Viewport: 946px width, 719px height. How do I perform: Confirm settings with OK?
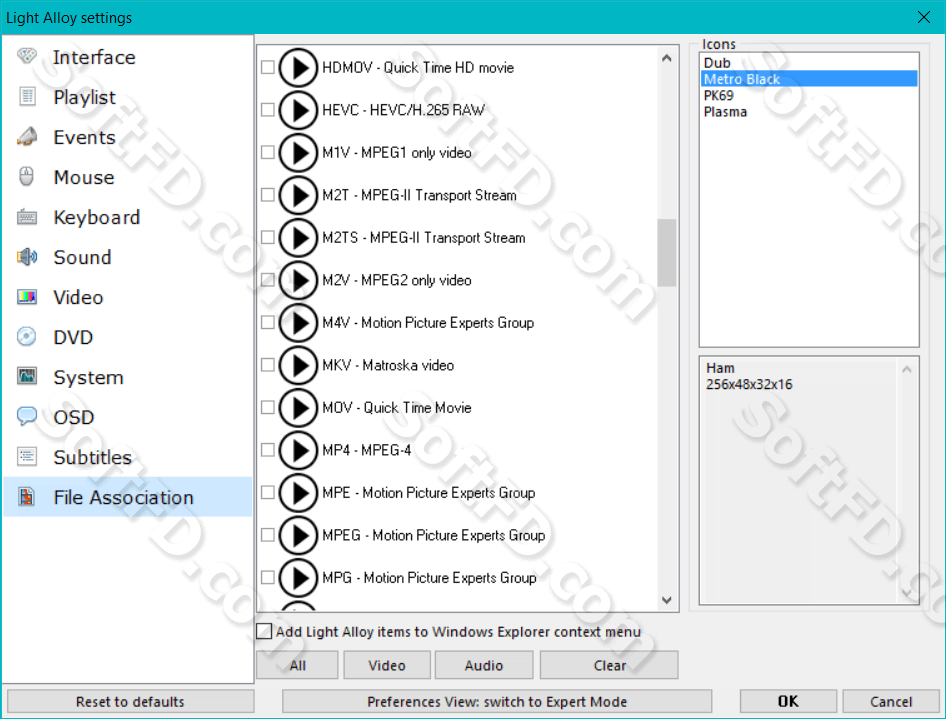click(x=788, y=702)
